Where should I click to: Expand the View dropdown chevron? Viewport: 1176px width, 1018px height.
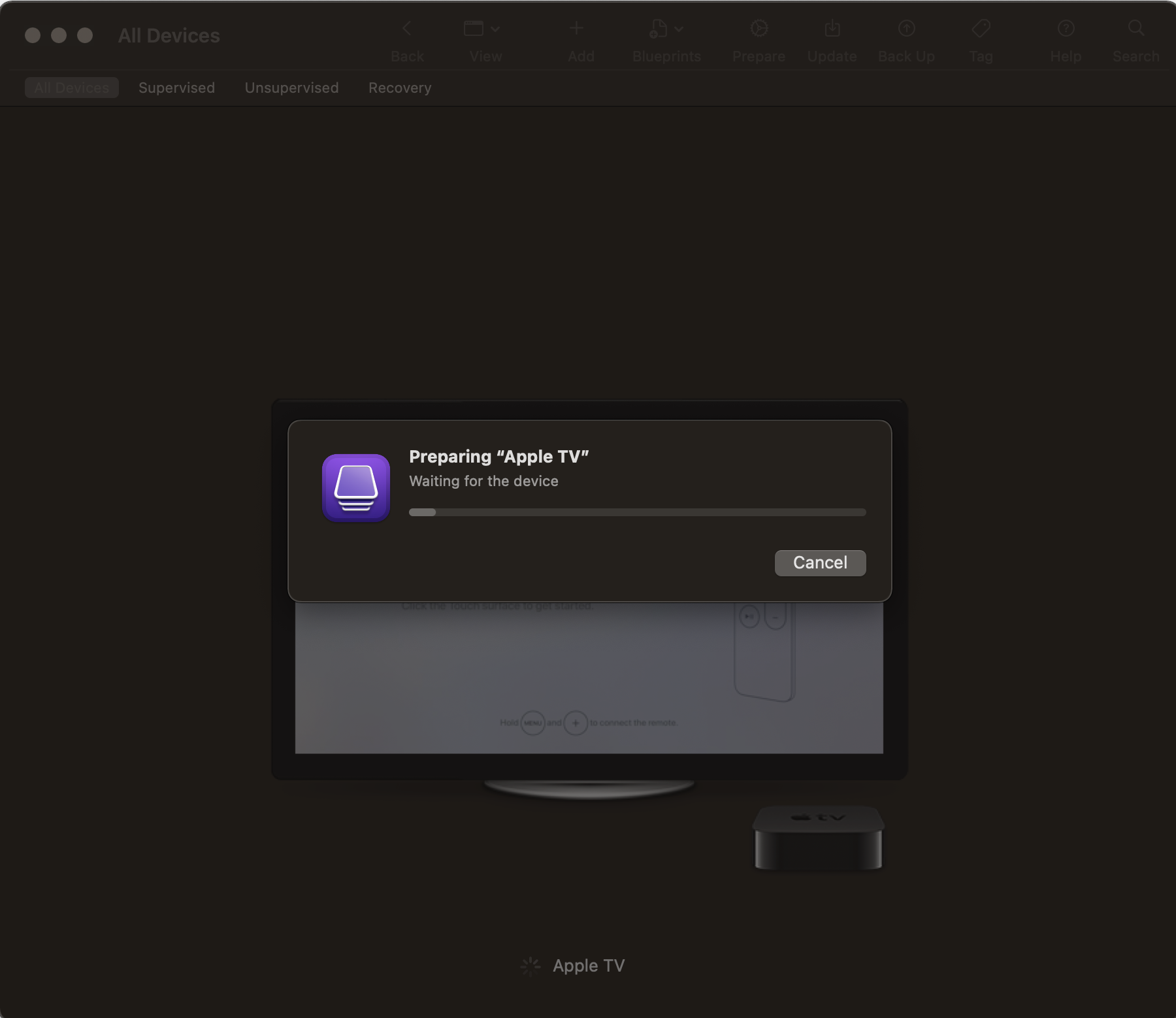coord(495,29)
